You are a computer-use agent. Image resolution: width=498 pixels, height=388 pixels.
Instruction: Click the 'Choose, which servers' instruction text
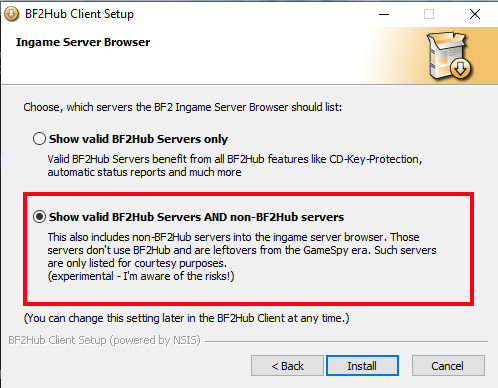pos(183,107)
